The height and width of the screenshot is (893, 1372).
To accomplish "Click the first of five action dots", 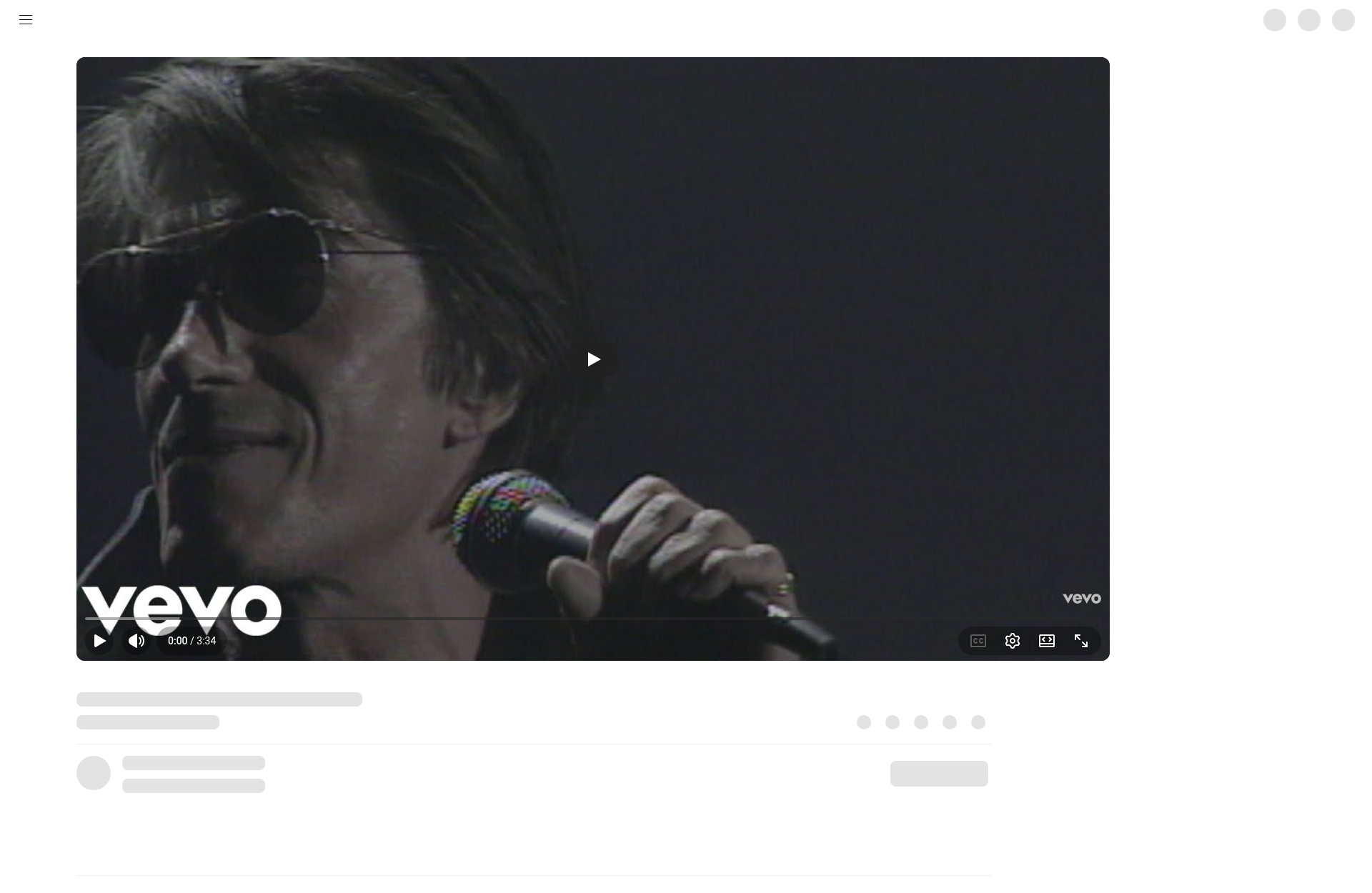I will pyautogui.click(x=864, y=722).
